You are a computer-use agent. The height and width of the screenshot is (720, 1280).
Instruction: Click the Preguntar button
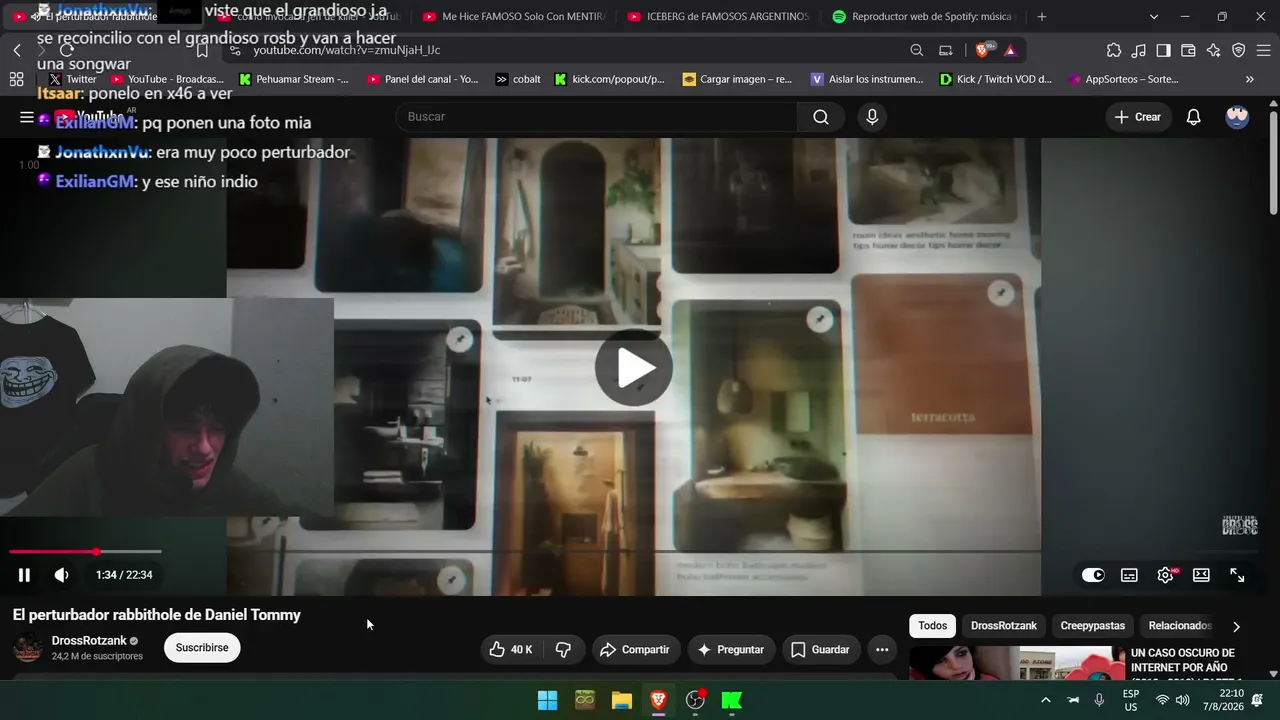(731, 650)
